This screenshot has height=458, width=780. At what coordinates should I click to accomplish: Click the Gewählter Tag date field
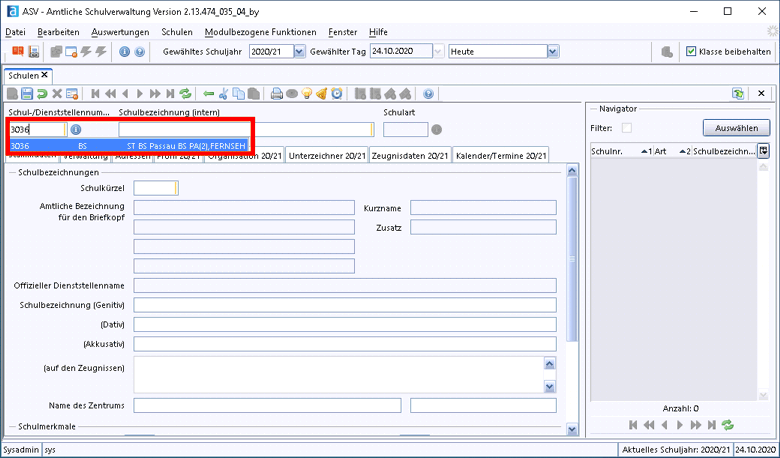(401, 51)
